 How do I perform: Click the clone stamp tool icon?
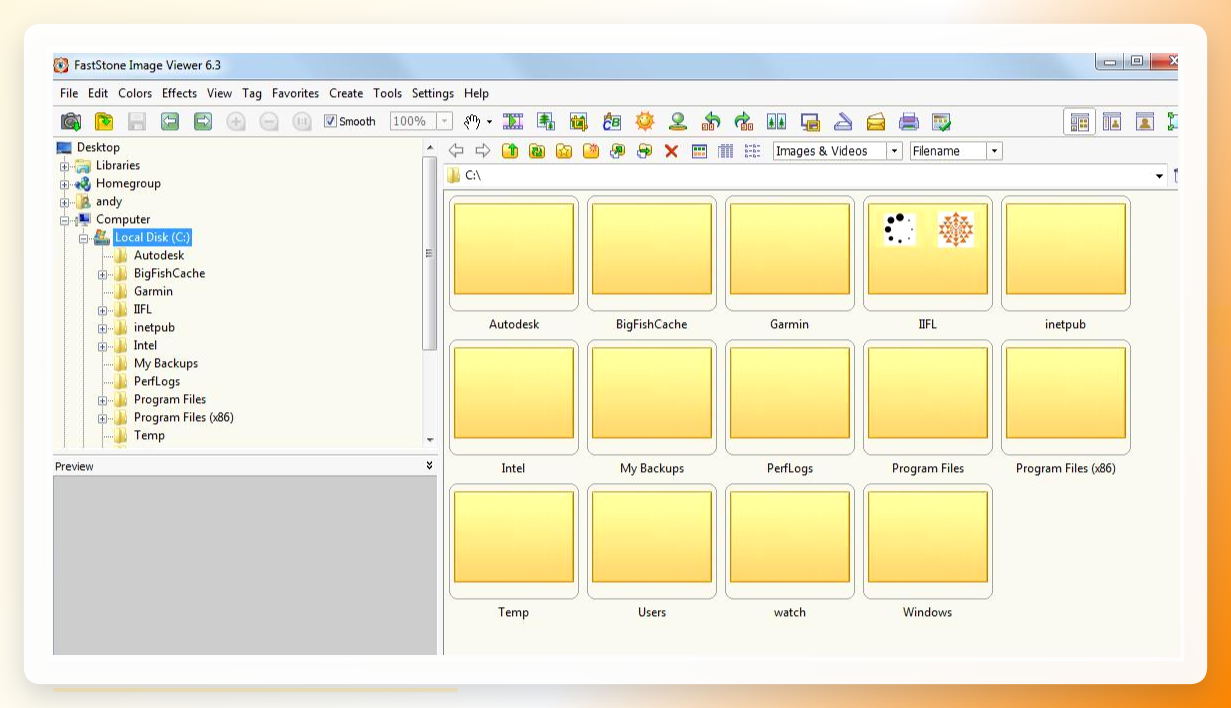click(678, 122)
